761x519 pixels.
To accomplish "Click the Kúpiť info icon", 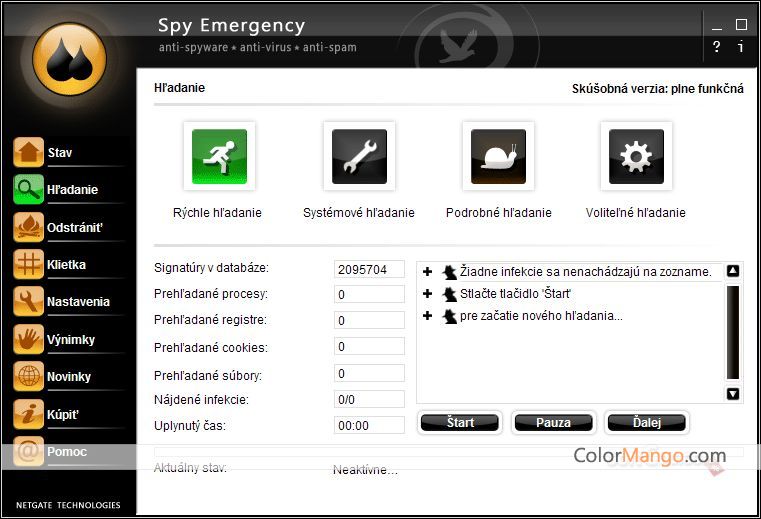I will click(x=28, y=414).
